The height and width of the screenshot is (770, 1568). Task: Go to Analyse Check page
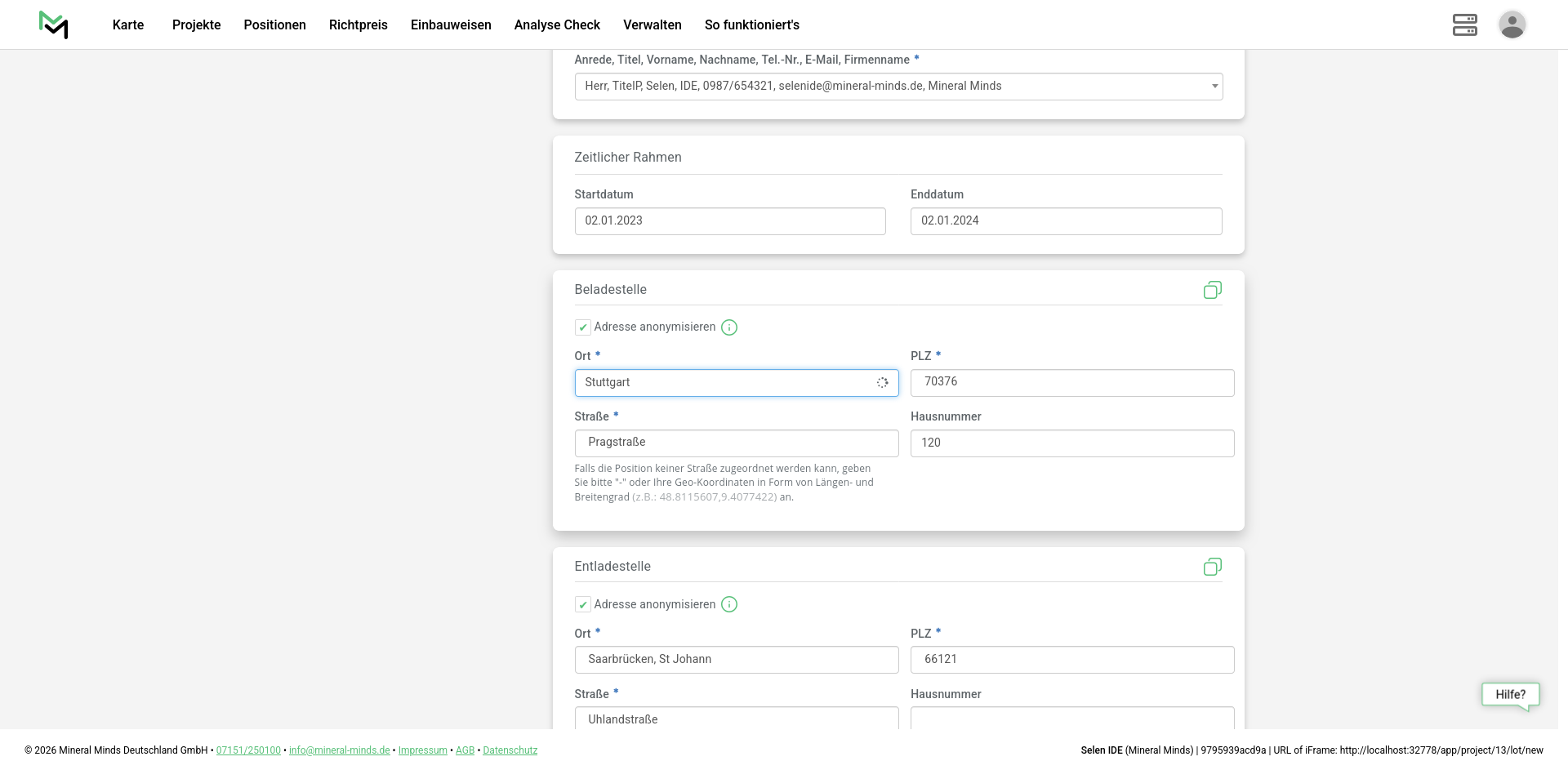point(557,24)
